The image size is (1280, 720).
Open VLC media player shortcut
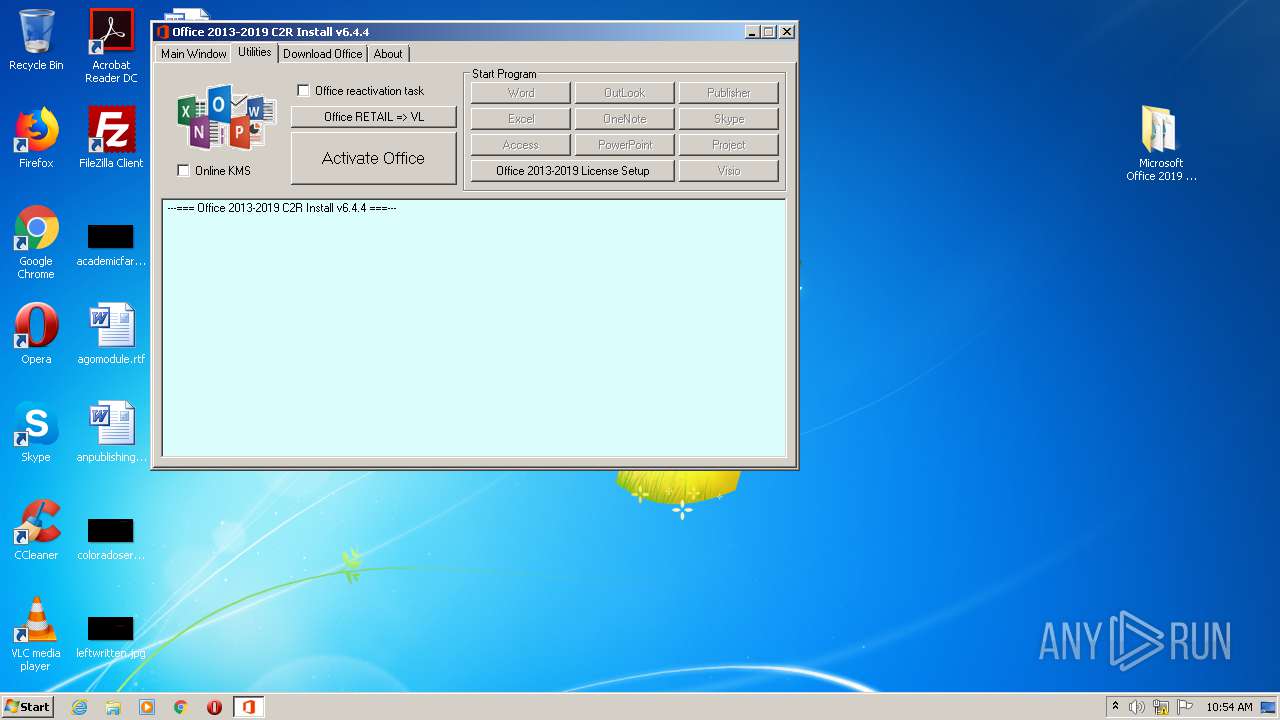click(x=36, y=634)
